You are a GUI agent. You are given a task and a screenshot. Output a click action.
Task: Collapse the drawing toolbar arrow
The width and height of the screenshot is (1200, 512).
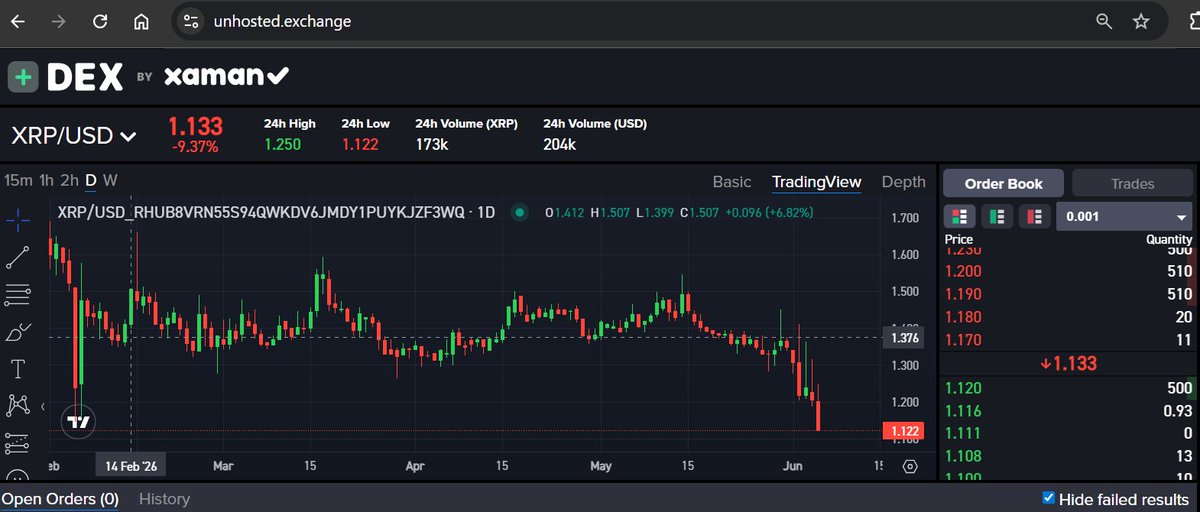click(42, 406)
